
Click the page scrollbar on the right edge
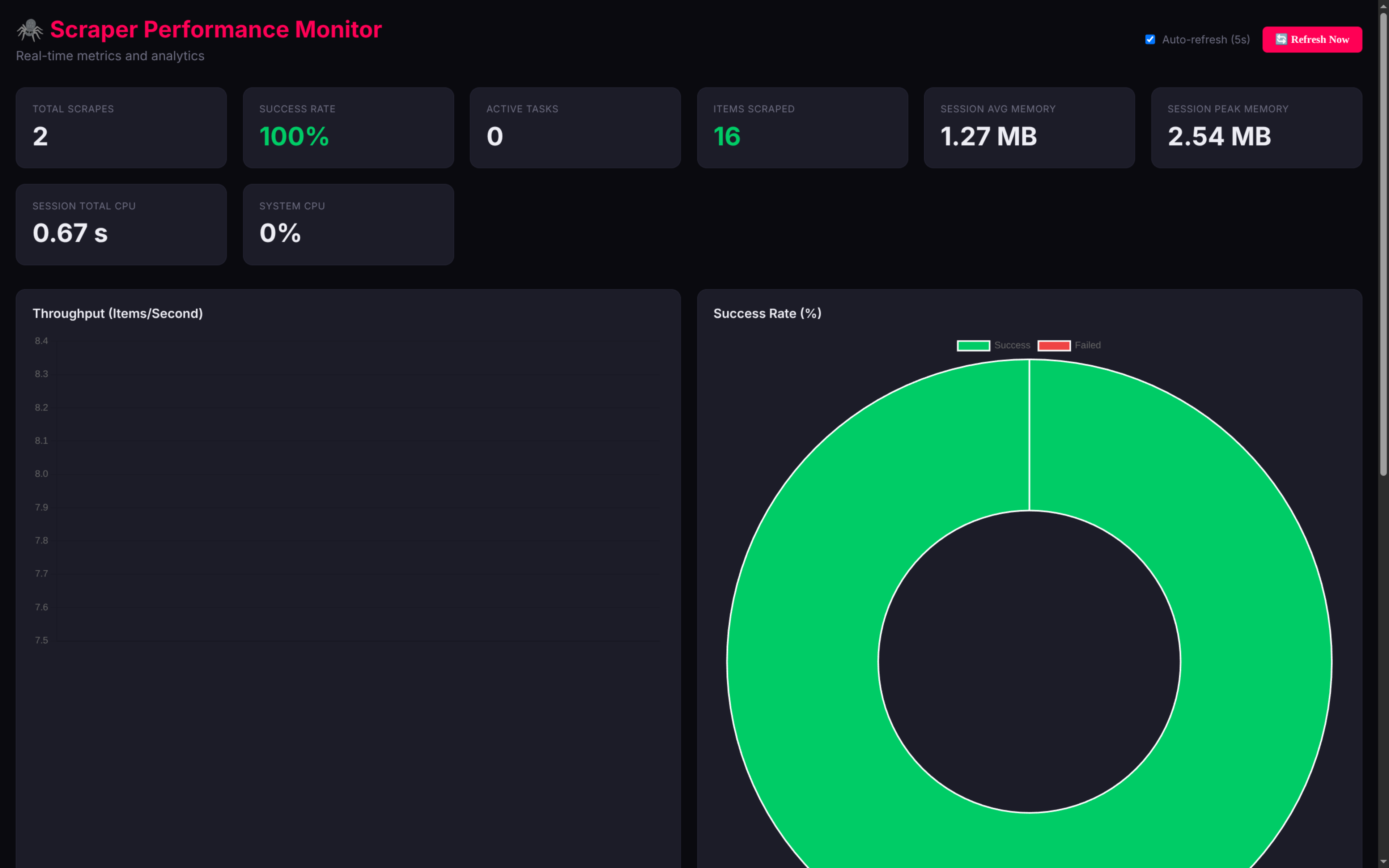tap(1384, 230)
